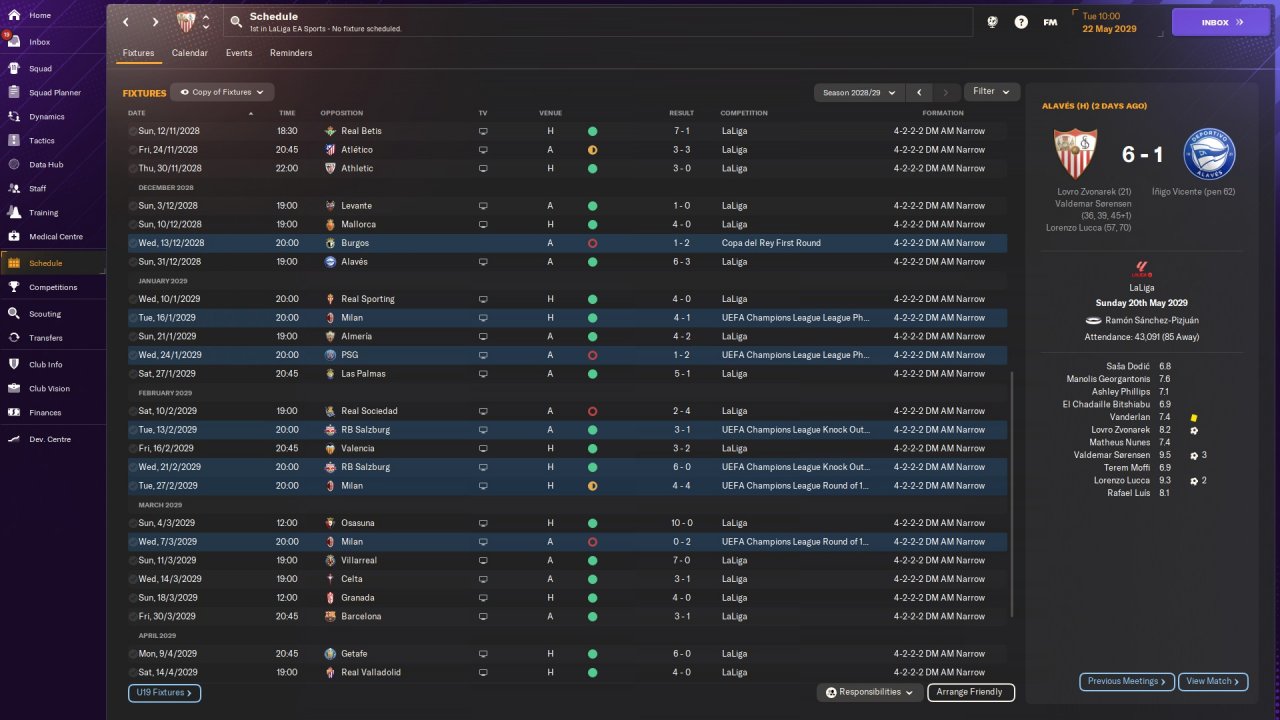
Task: Click the red loss indicator in the PSG row
Action: point(592,355)
